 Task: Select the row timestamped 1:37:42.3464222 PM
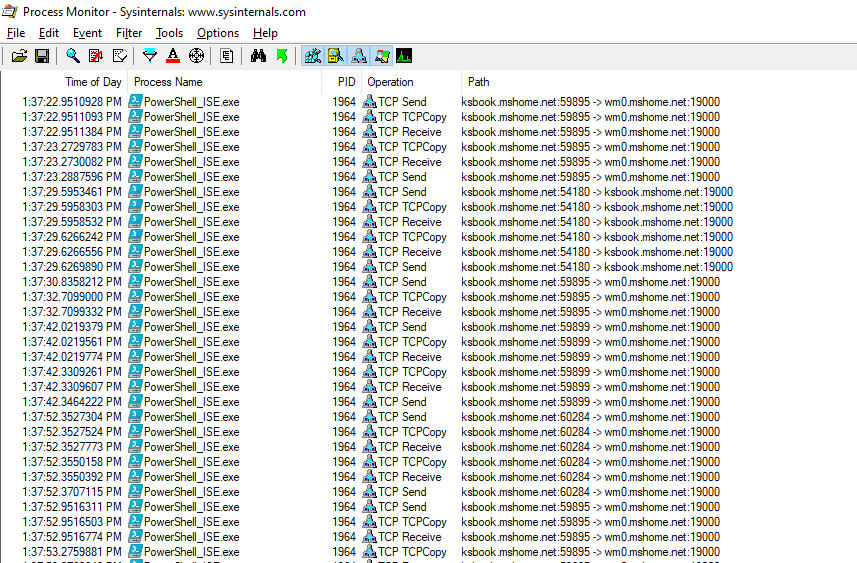coord(428,402)
